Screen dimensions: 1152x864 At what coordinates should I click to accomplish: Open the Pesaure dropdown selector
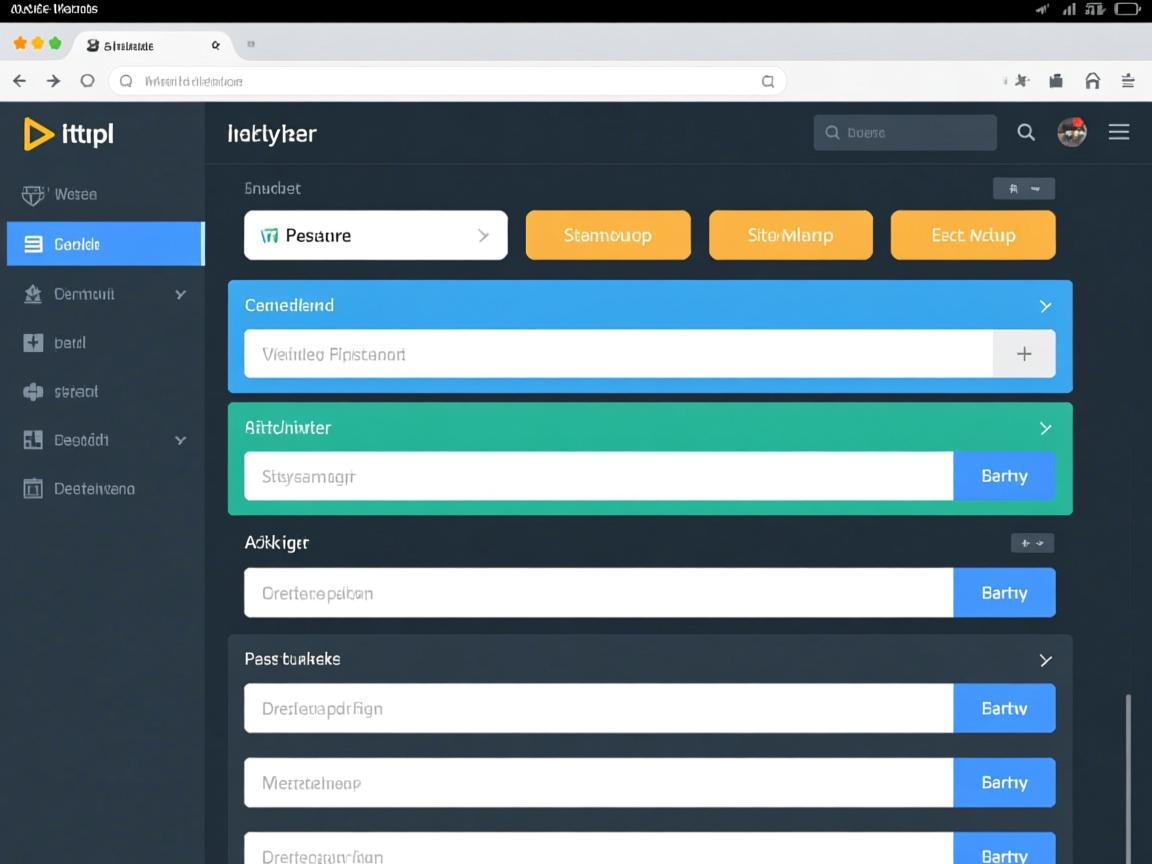coord(375,235)
